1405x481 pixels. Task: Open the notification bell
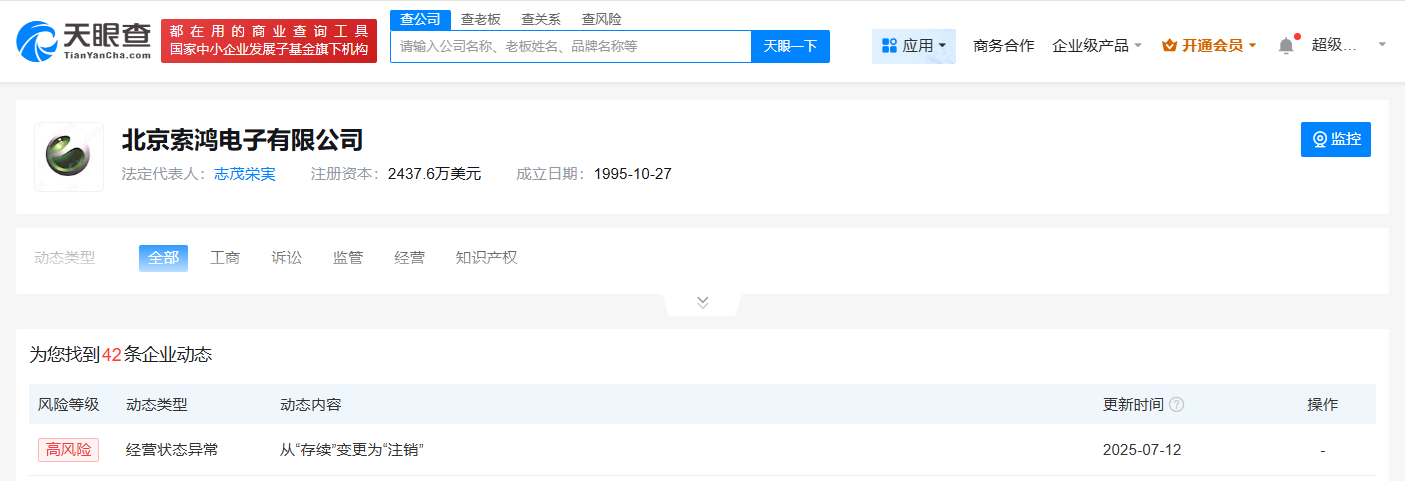(1286, 46)
